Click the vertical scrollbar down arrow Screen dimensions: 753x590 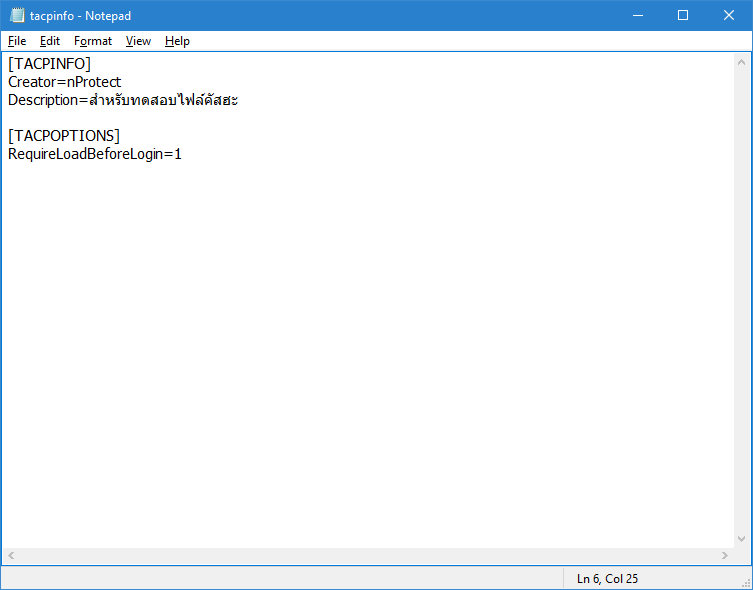click(741, 539)
